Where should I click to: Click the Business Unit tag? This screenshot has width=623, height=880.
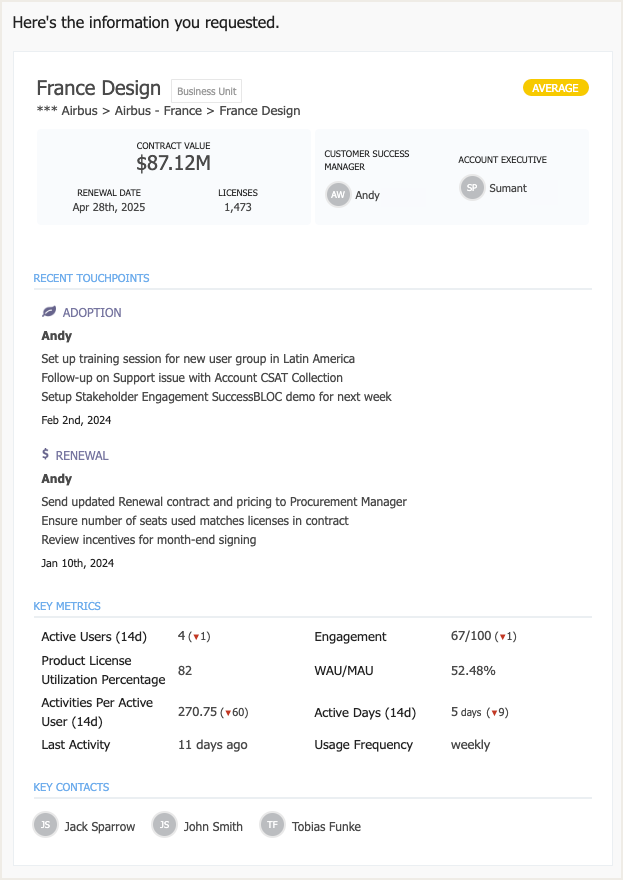click(206, 91)
